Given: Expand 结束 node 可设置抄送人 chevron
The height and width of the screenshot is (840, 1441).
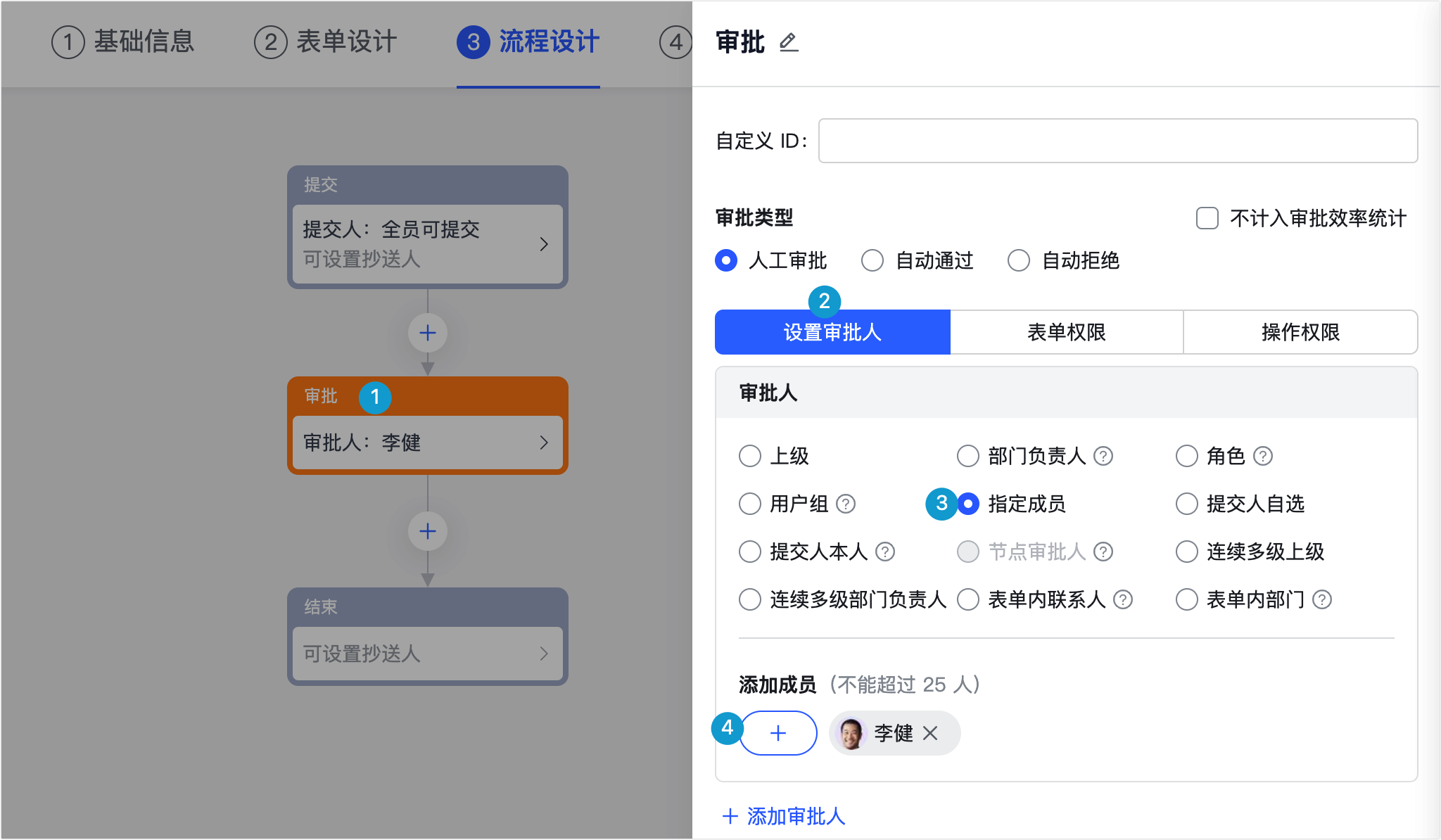Looking at the screenshot, I should click(544, 654).
